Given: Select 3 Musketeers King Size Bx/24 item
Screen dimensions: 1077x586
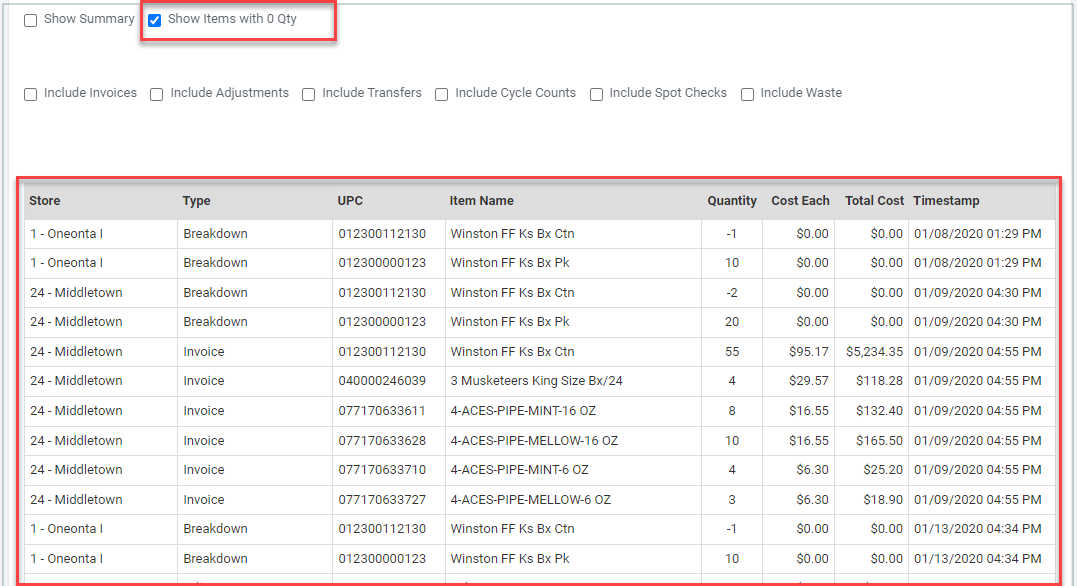Looking at the screenshot, I should point(536,381).
